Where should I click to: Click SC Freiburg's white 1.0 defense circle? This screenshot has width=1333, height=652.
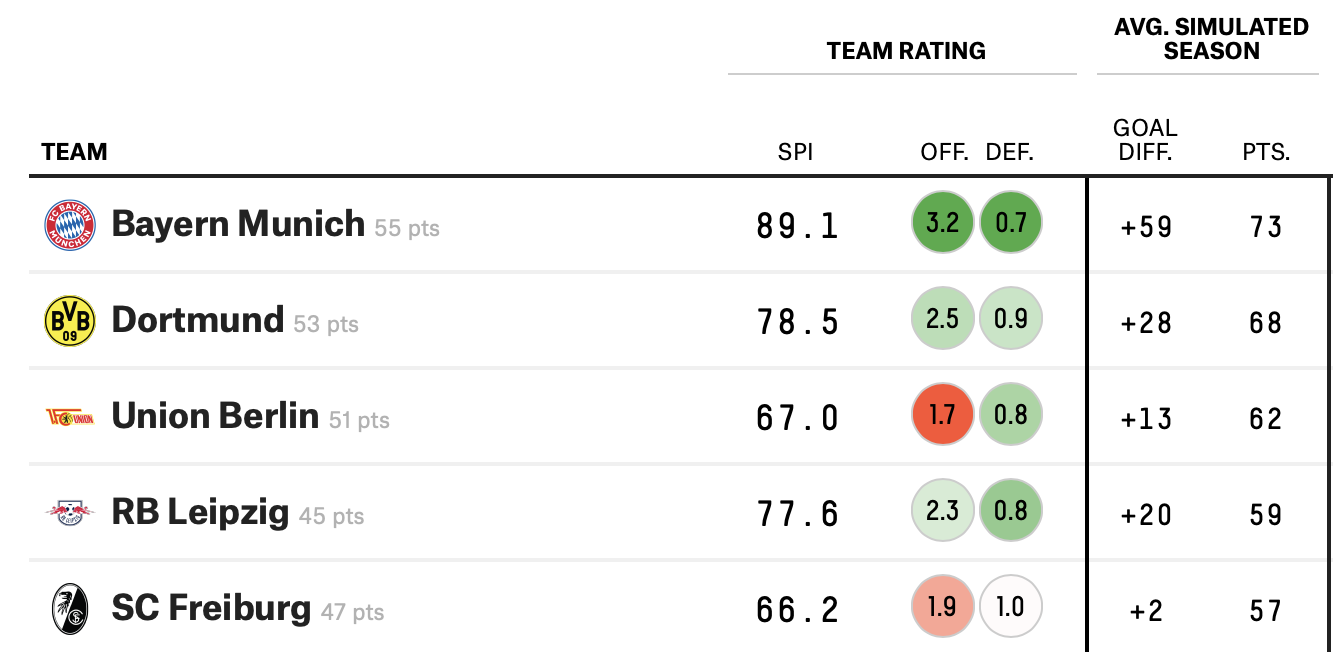[1011, 606]
